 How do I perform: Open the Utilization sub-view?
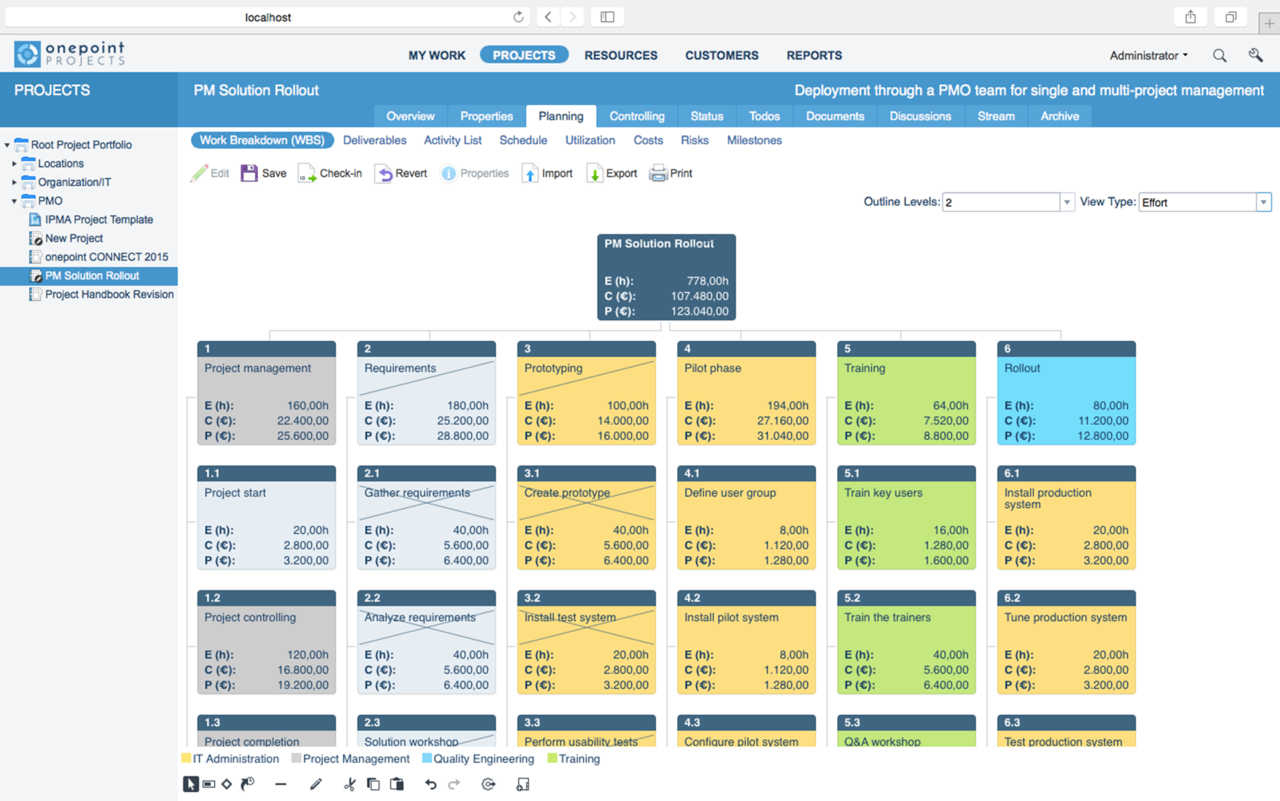(x=590, y=140)
